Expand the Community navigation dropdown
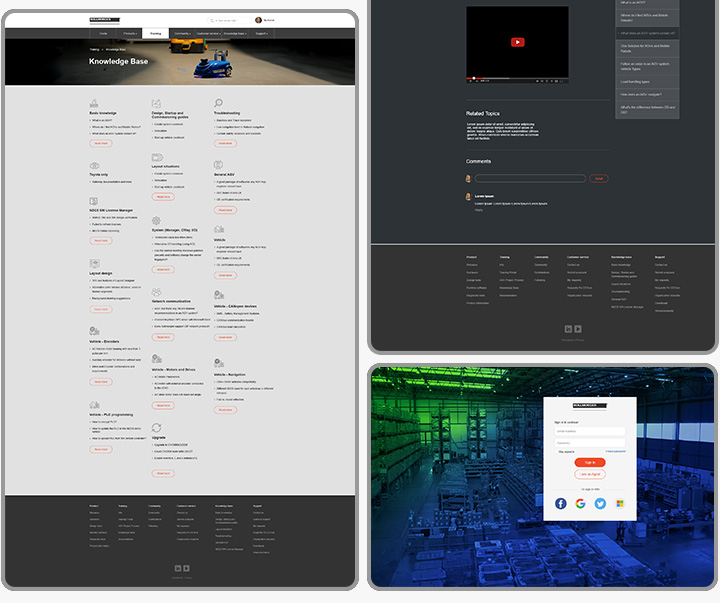 click(182, 33)
